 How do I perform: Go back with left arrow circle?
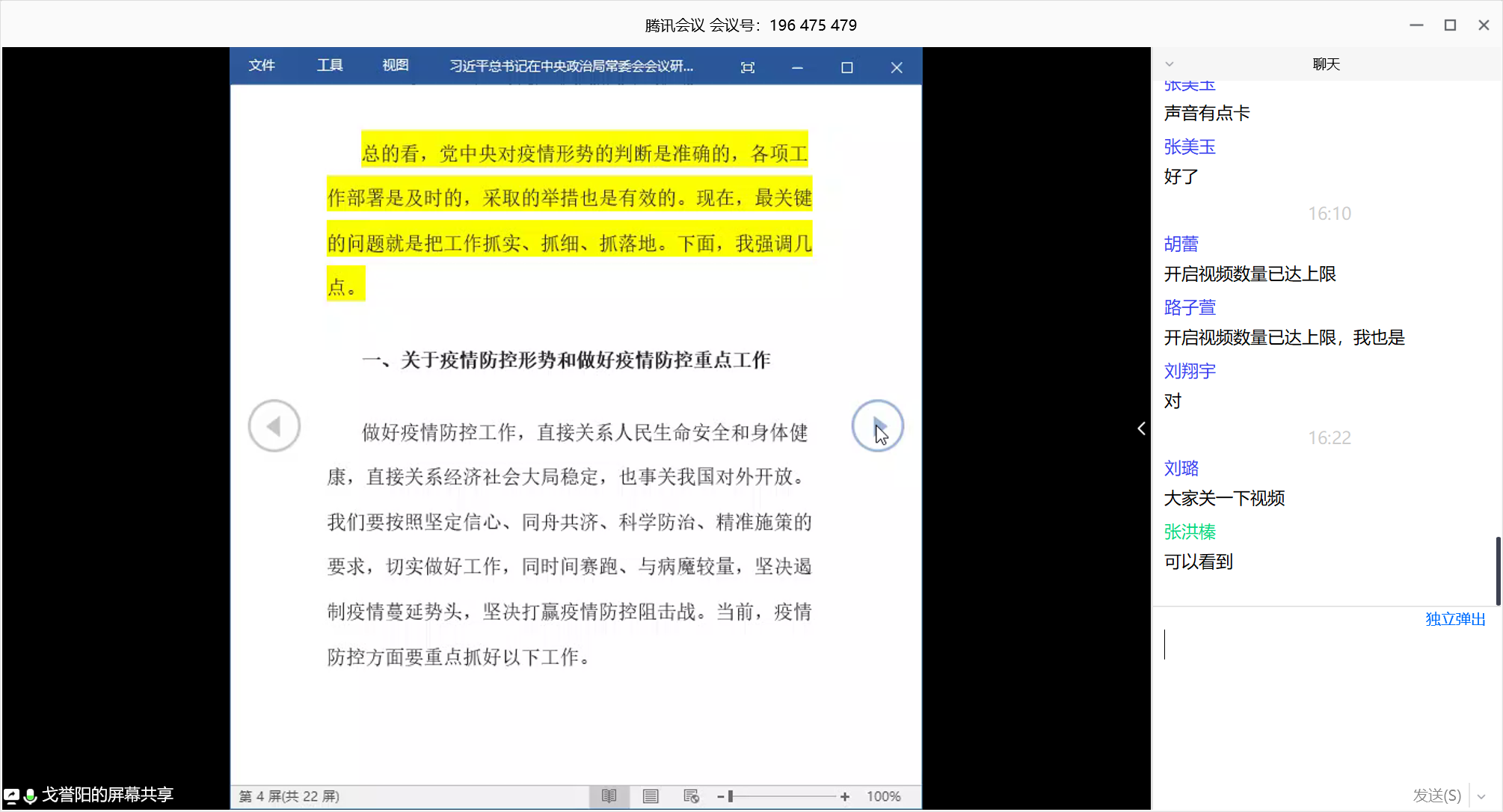[x=274, y=426]
